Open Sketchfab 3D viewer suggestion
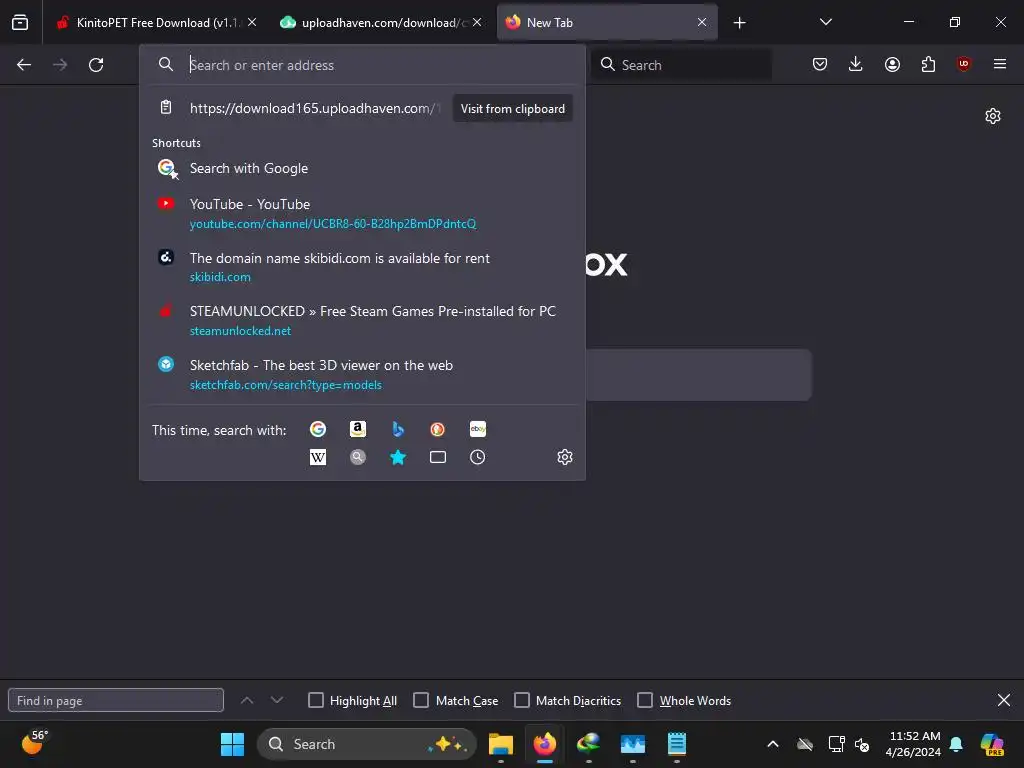Screen dimensions: 1024x768 coord(362,375)
